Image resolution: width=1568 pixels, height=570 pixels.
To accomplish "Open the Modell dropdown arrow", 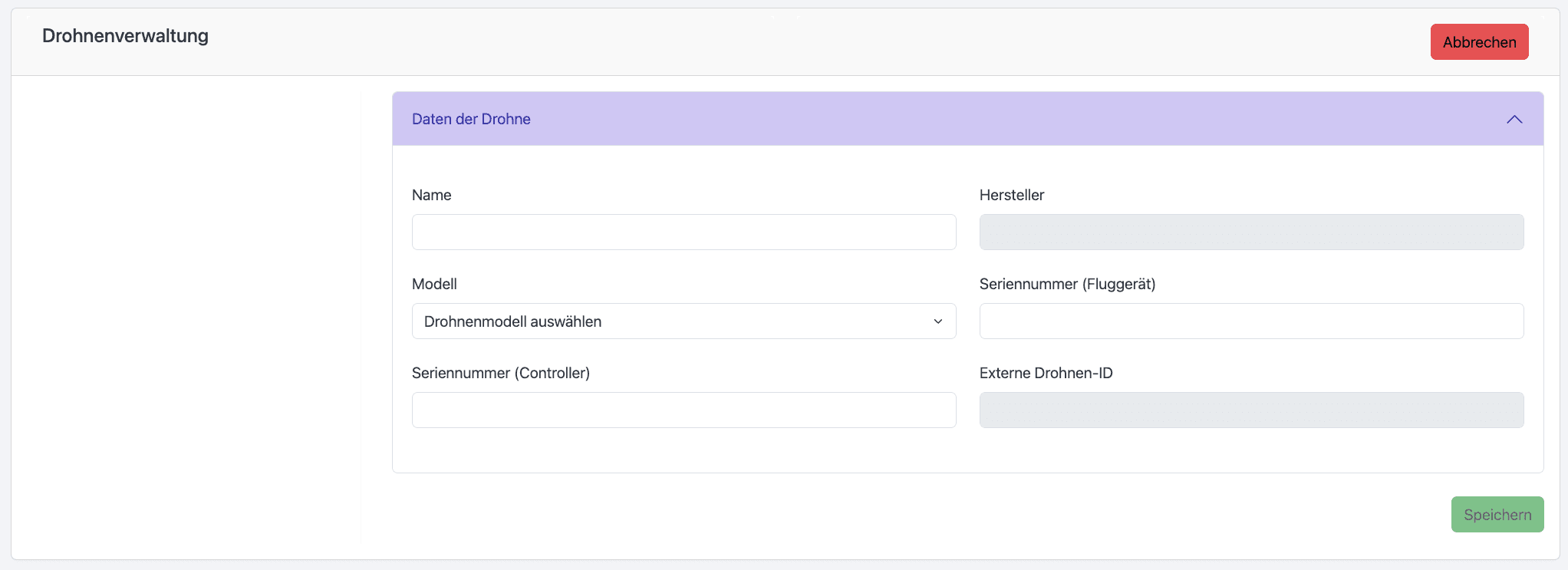I will coord(937,321).
